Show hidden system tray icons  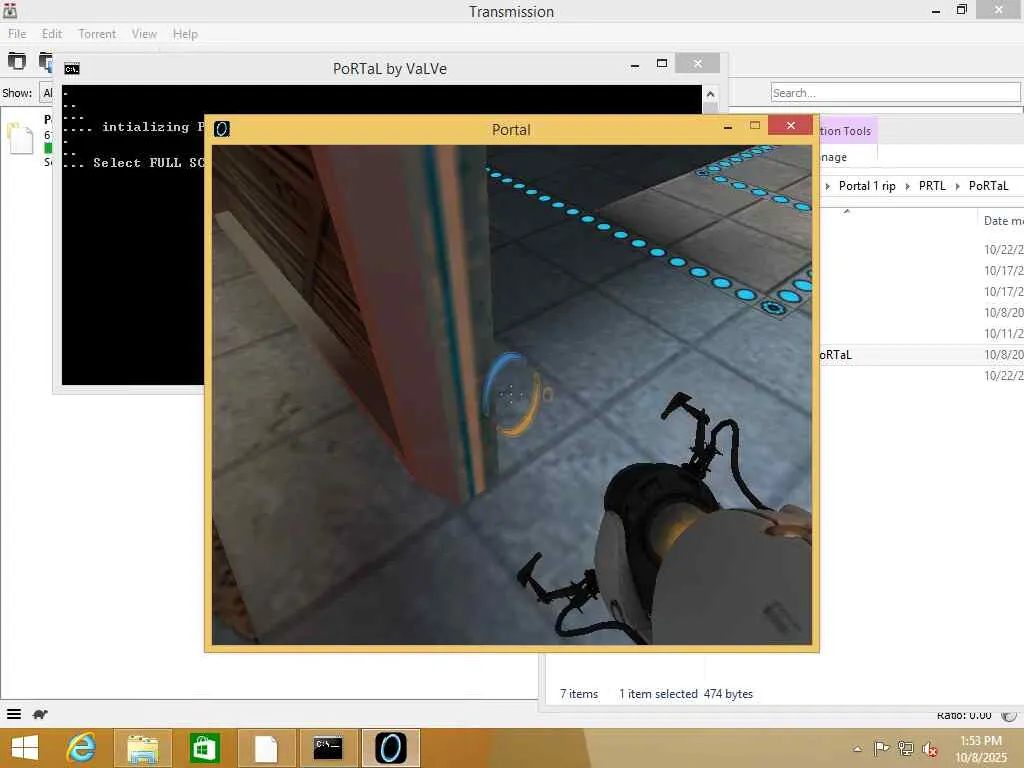point(857,748)
